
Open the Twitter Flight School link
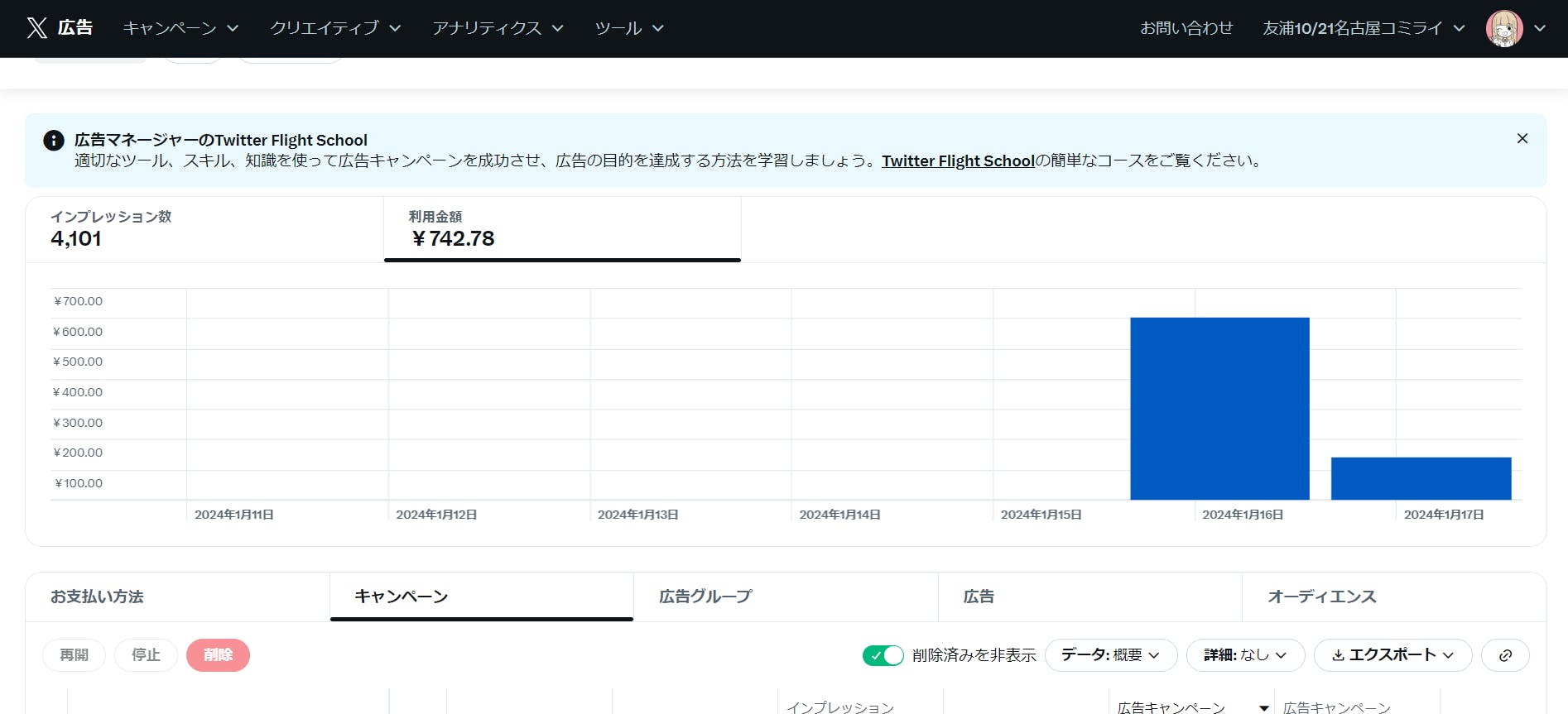click(958, 161)
